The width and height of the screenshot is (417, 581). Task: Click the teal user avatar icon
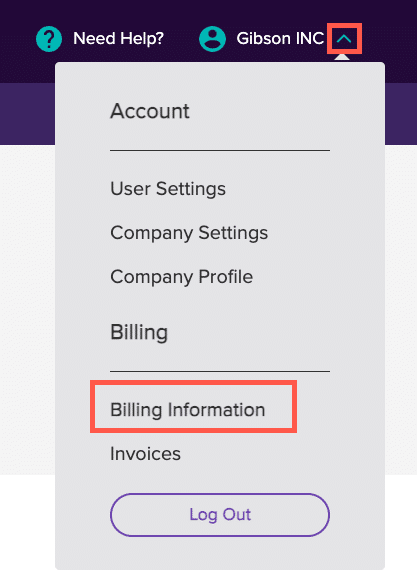pyautogui.click(x=212, y=39)
